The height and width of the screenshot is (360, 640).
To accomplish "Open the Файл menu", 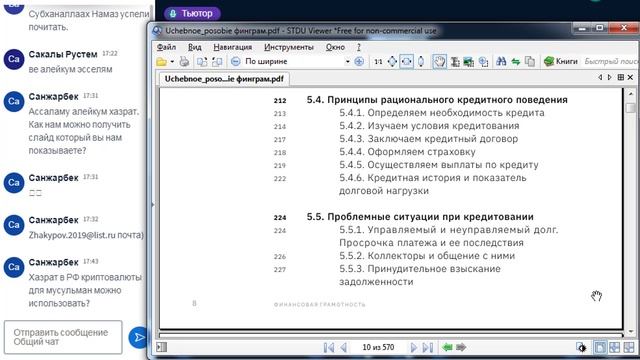I will (166, 47).
